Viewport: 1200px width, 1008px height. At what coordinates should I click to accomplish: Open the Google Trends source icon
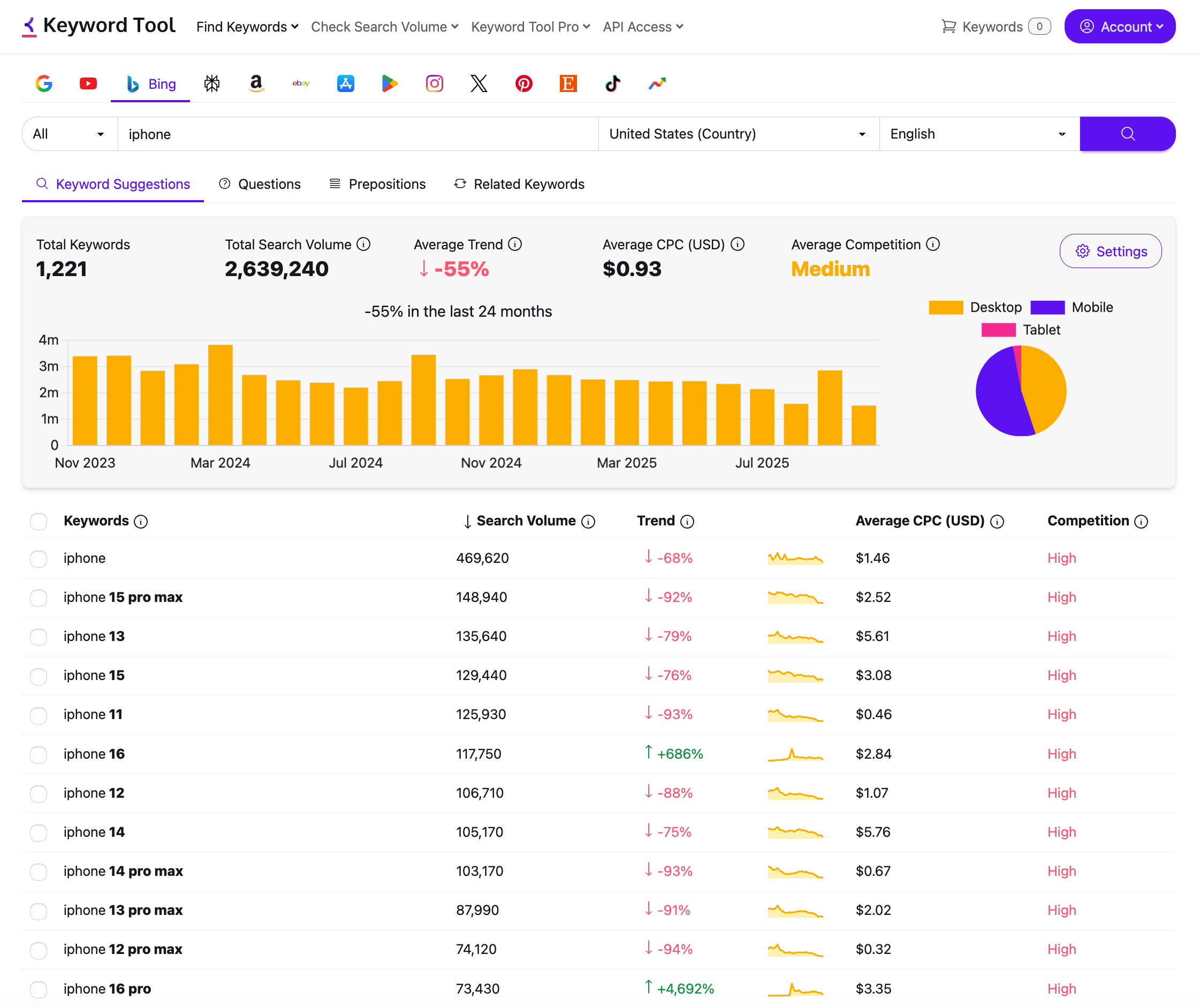657,83
